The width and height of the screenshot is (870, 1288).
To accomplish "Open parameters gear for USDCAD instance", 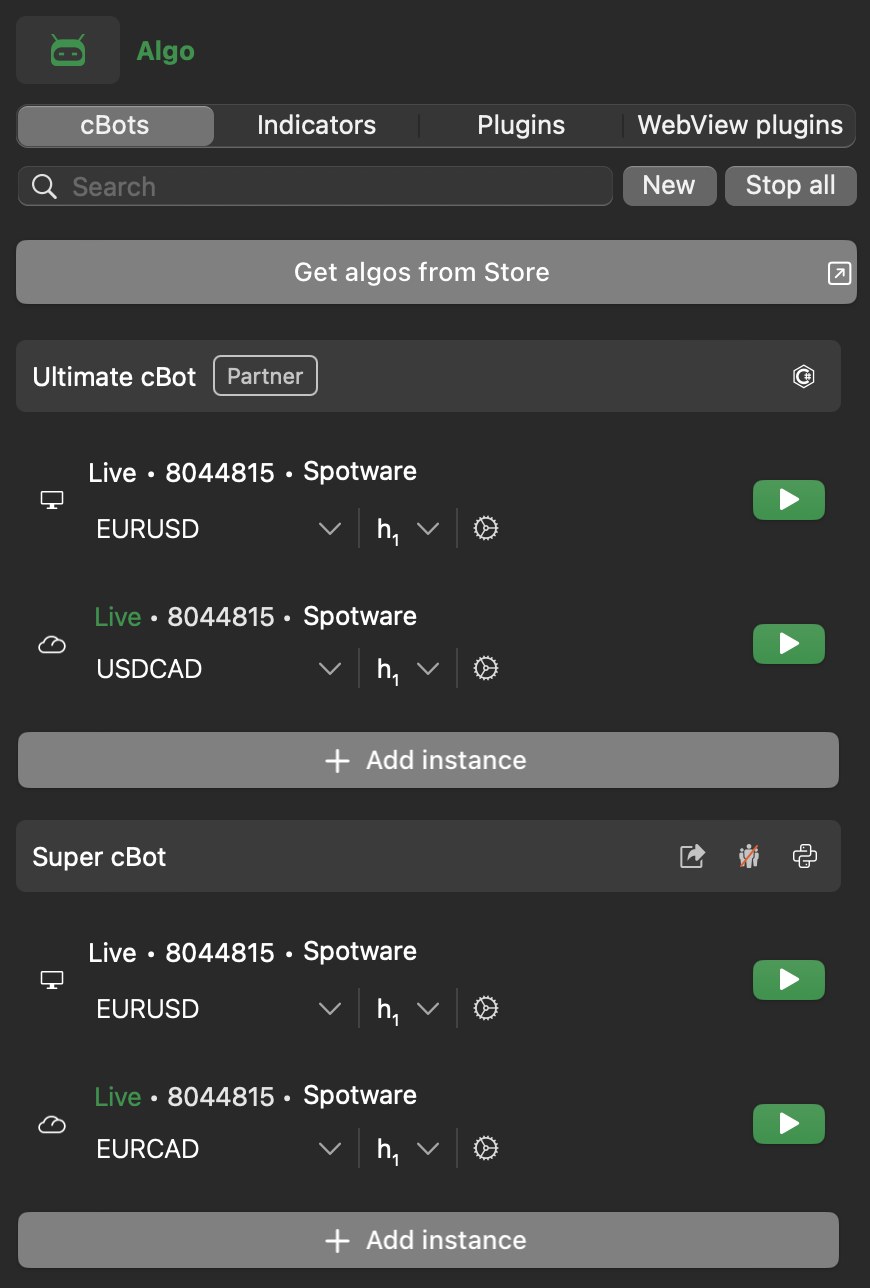I will point(485,669).
